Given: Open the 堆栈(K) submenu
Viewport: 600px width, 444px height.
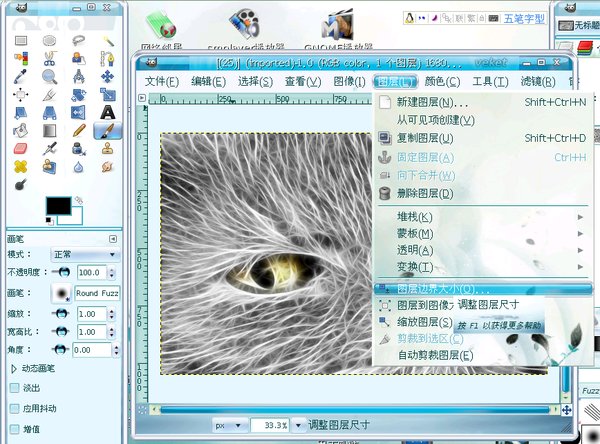Looking at the screenshot, I should (x=483, y=217).
